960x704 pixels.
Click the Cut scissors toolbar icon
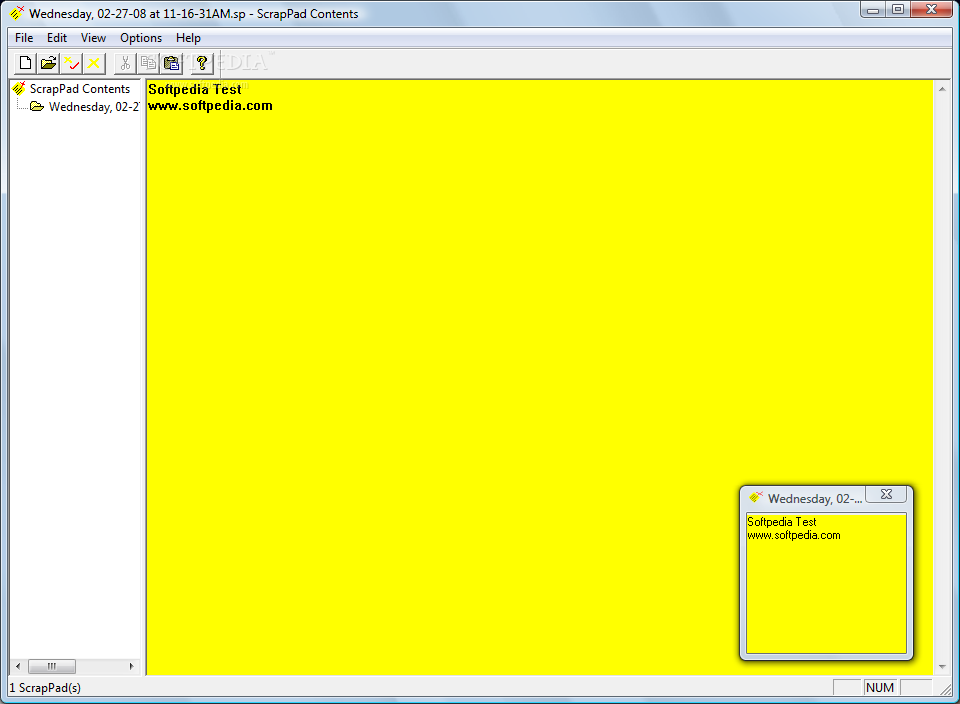(x=126, y=63)
